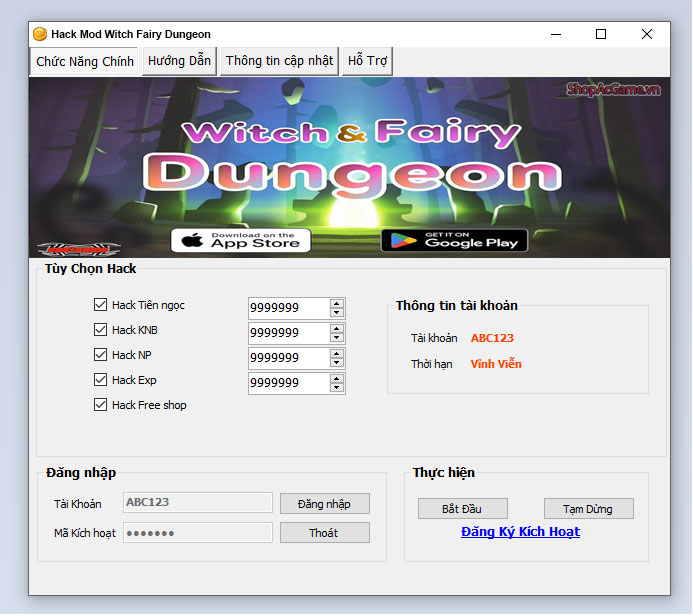The width and height of the screenshot is (693, 616).
Task: Raise Hack Exp amount using up arrow
Action: click(337, 379)
